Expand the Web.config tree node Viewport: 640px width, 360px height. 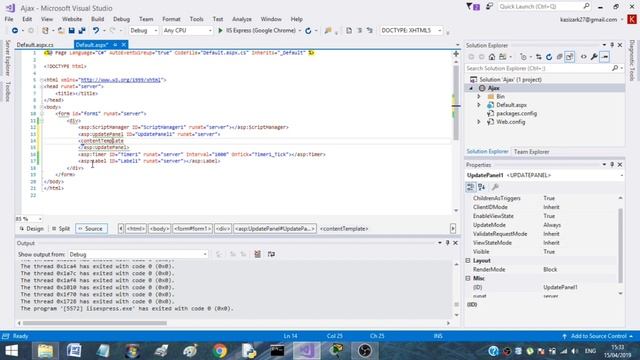click(479, 122)
